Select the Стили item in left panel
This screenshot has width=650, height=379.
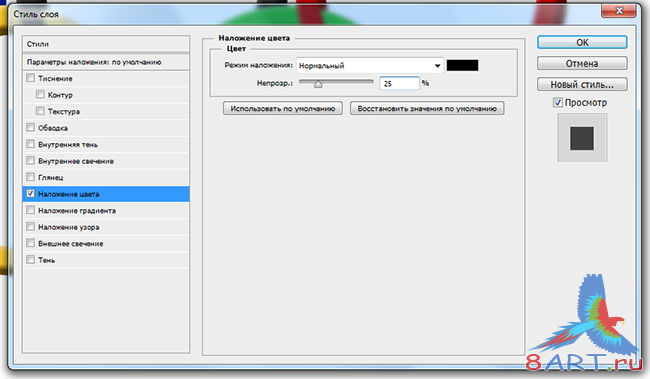[106, 44]
